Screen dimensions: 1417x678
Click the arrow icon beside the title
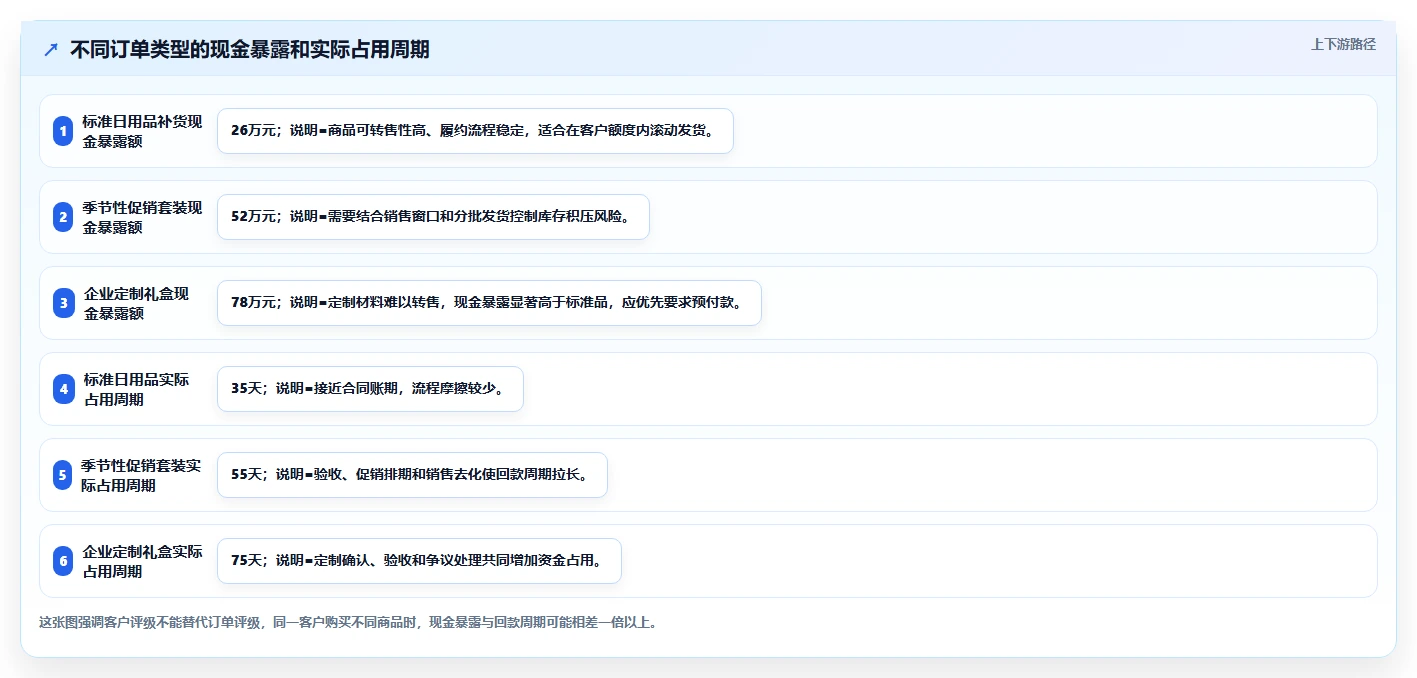(x=51, y=50)
